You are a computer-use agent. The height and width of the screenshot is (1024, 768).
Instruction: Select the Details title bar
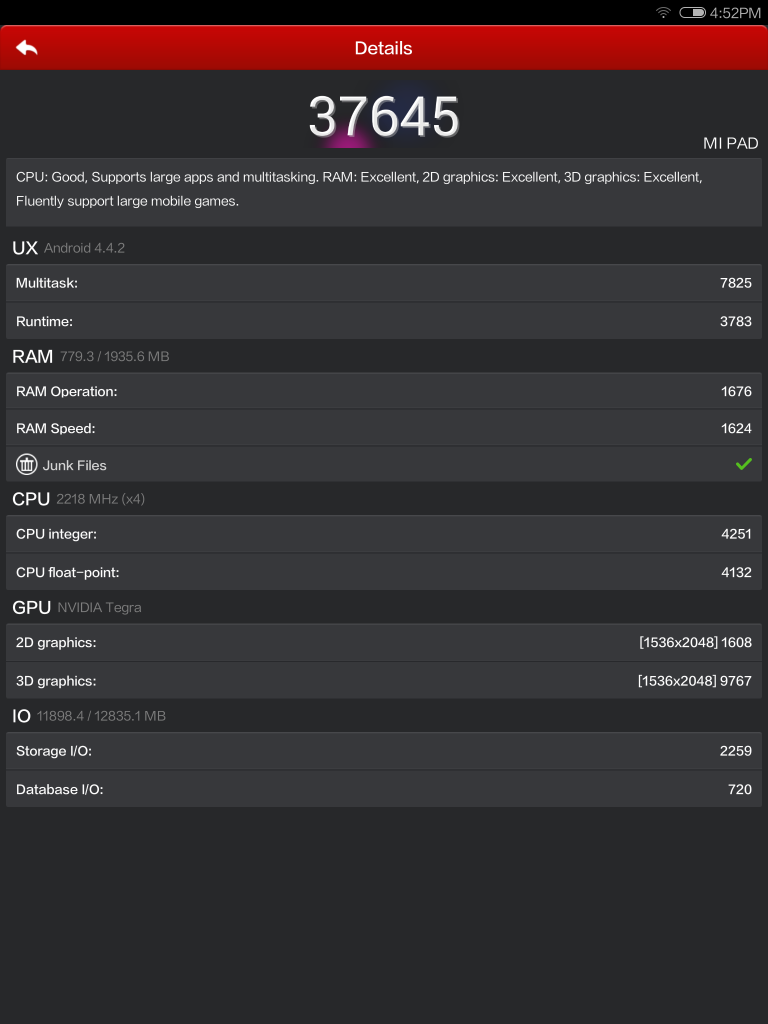tap(384, 47)
